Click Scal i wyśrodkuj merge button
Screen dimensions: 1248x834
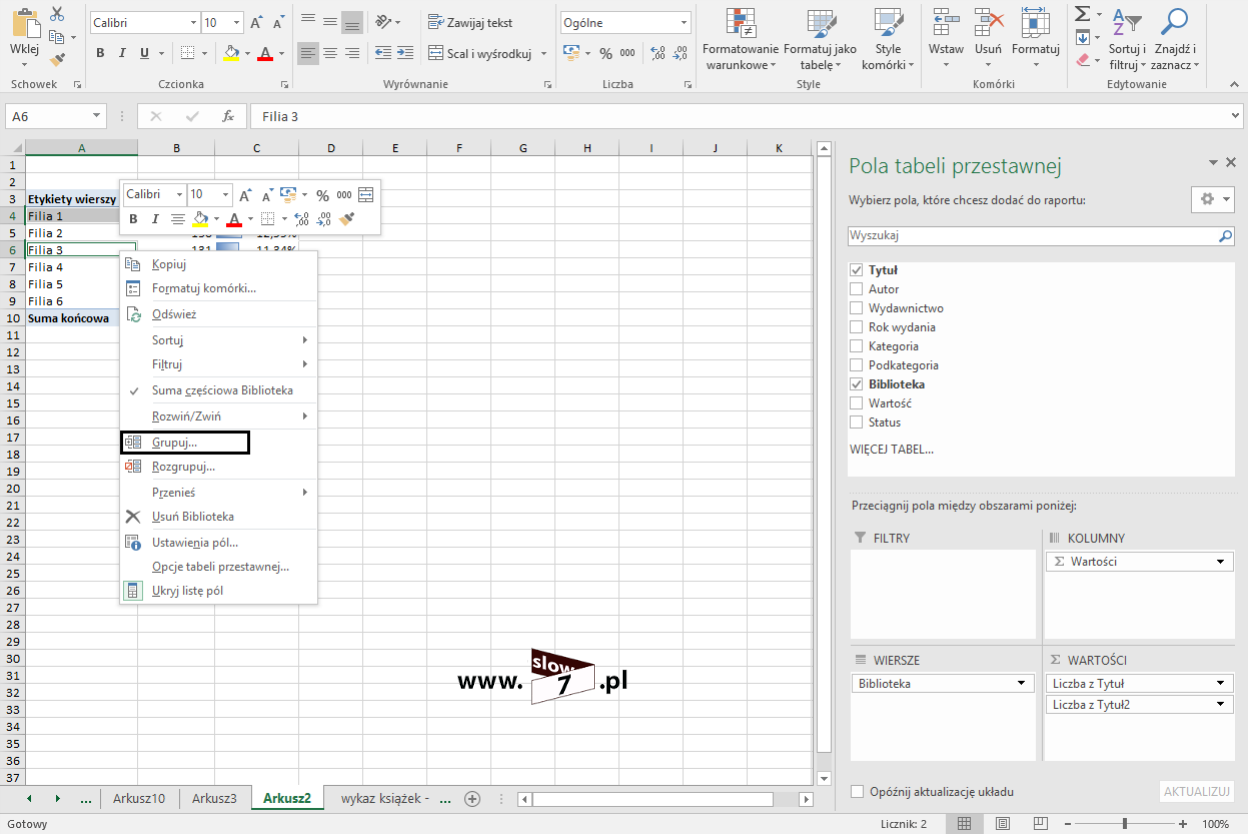coord(481,53)
